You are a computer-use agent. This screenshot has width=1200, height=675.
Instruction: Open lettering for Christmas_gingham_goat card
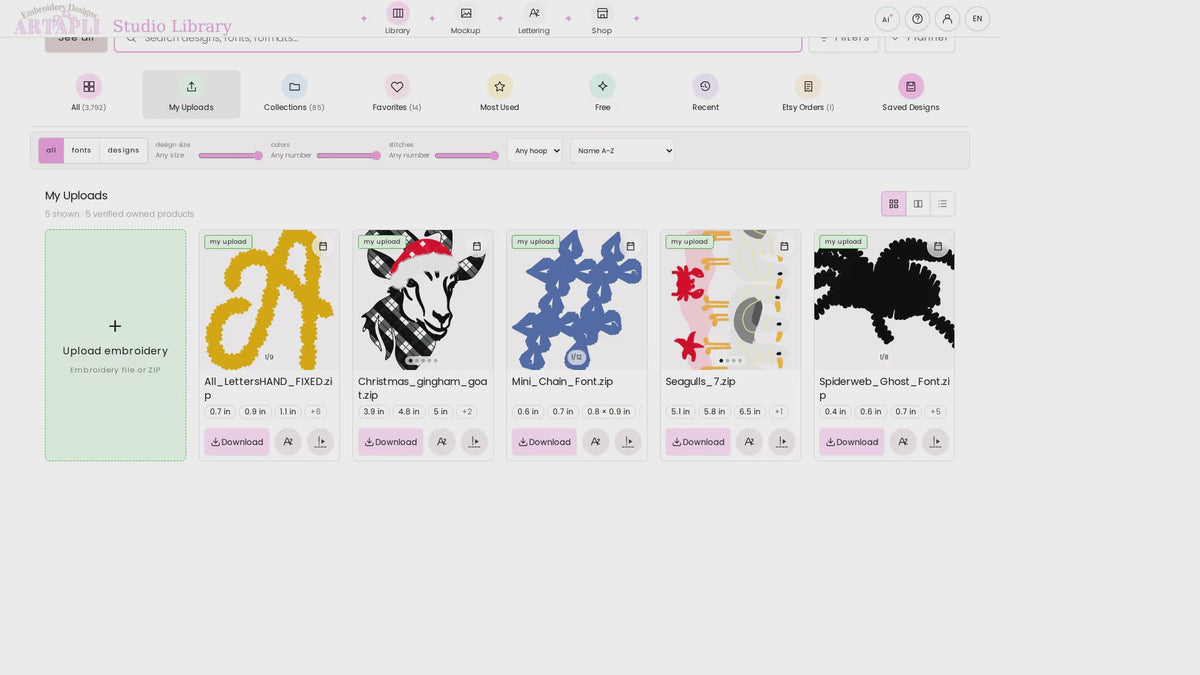(442, 442)
